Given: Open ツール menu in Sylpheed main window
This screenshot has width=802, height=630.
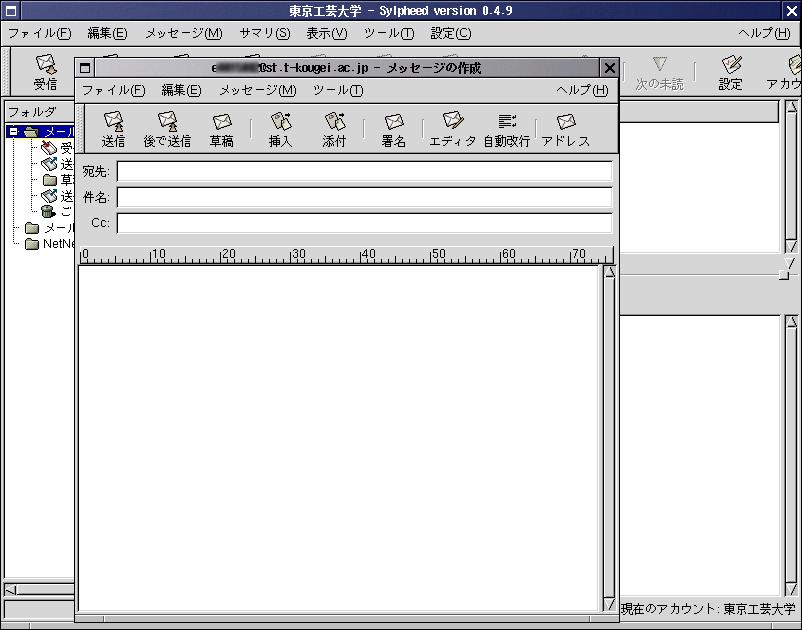Looking at the screenshot, I should [x=389, y=33].
